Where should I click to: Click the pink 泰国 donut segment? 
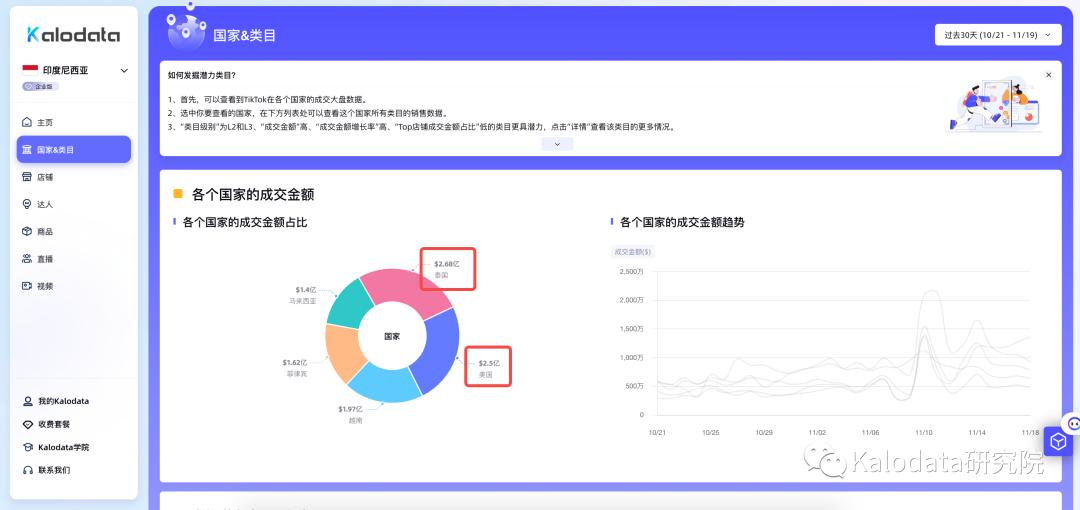tap(404, 291)
